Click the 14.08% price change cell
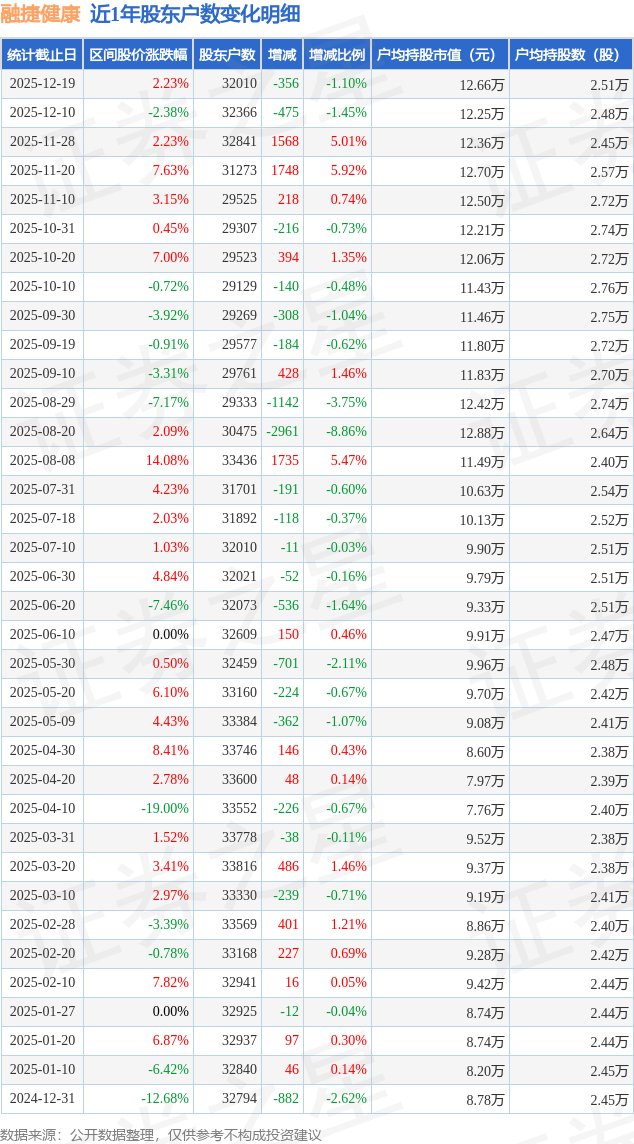 pyautogui.click(x=167, y=461)
